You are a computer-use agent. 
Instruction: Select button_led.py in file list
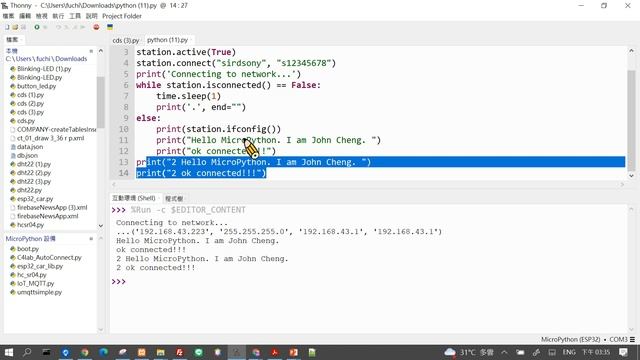pyautogui.click(x=36, y=86)
